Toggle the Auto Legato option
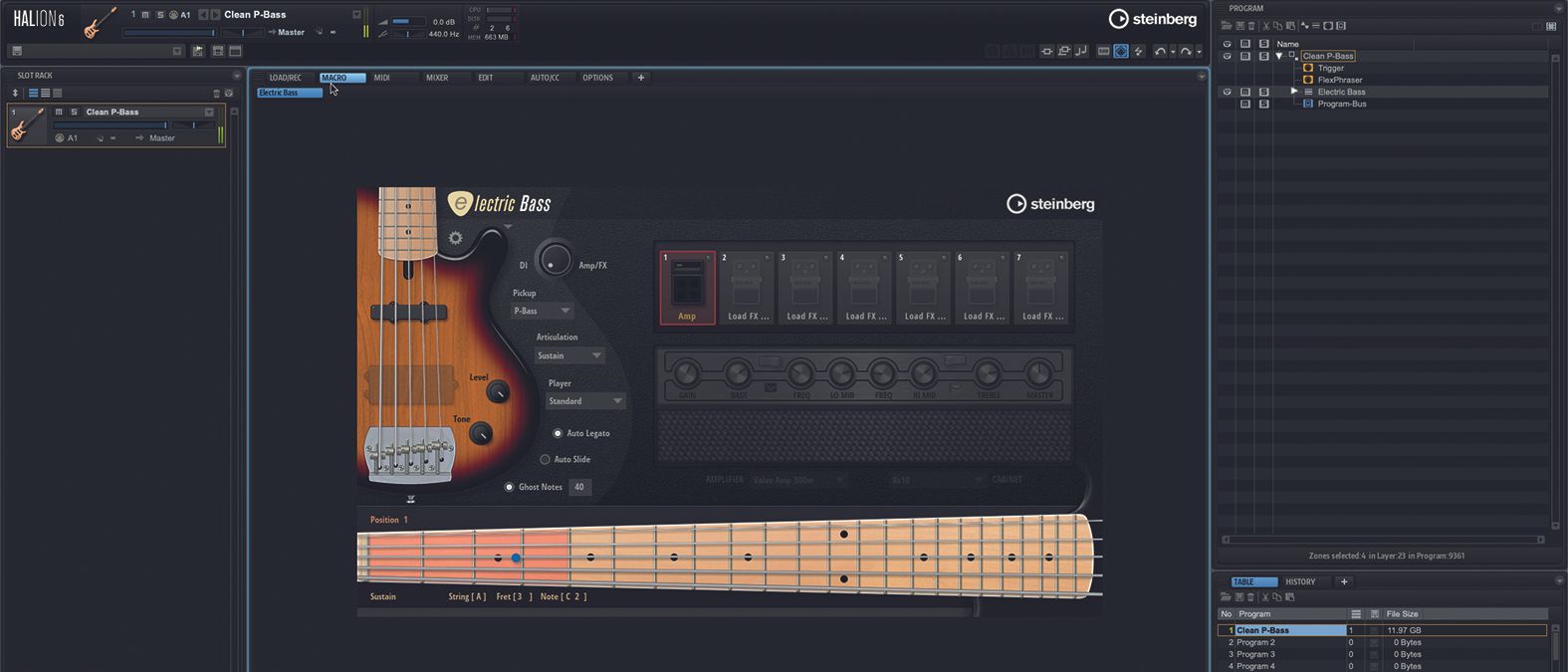 tap(558, 433)
